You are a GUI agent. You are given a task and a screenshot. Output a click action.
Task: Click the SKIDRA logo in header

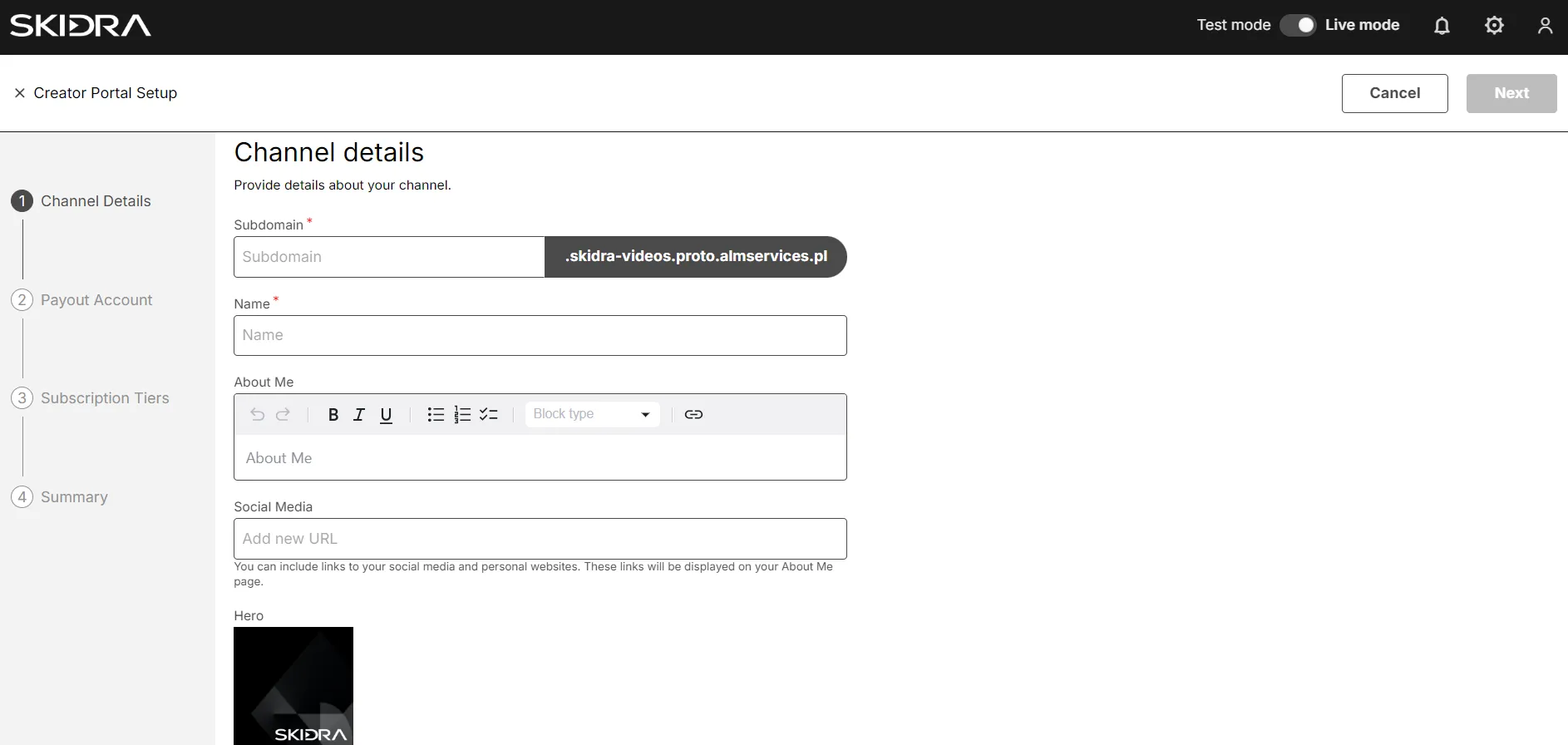(x=81, y=26)
